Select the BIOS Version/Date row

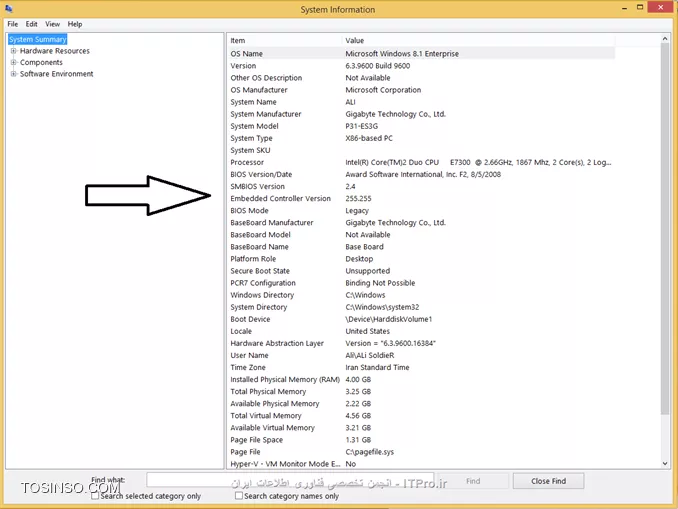[x=421, y=175]
